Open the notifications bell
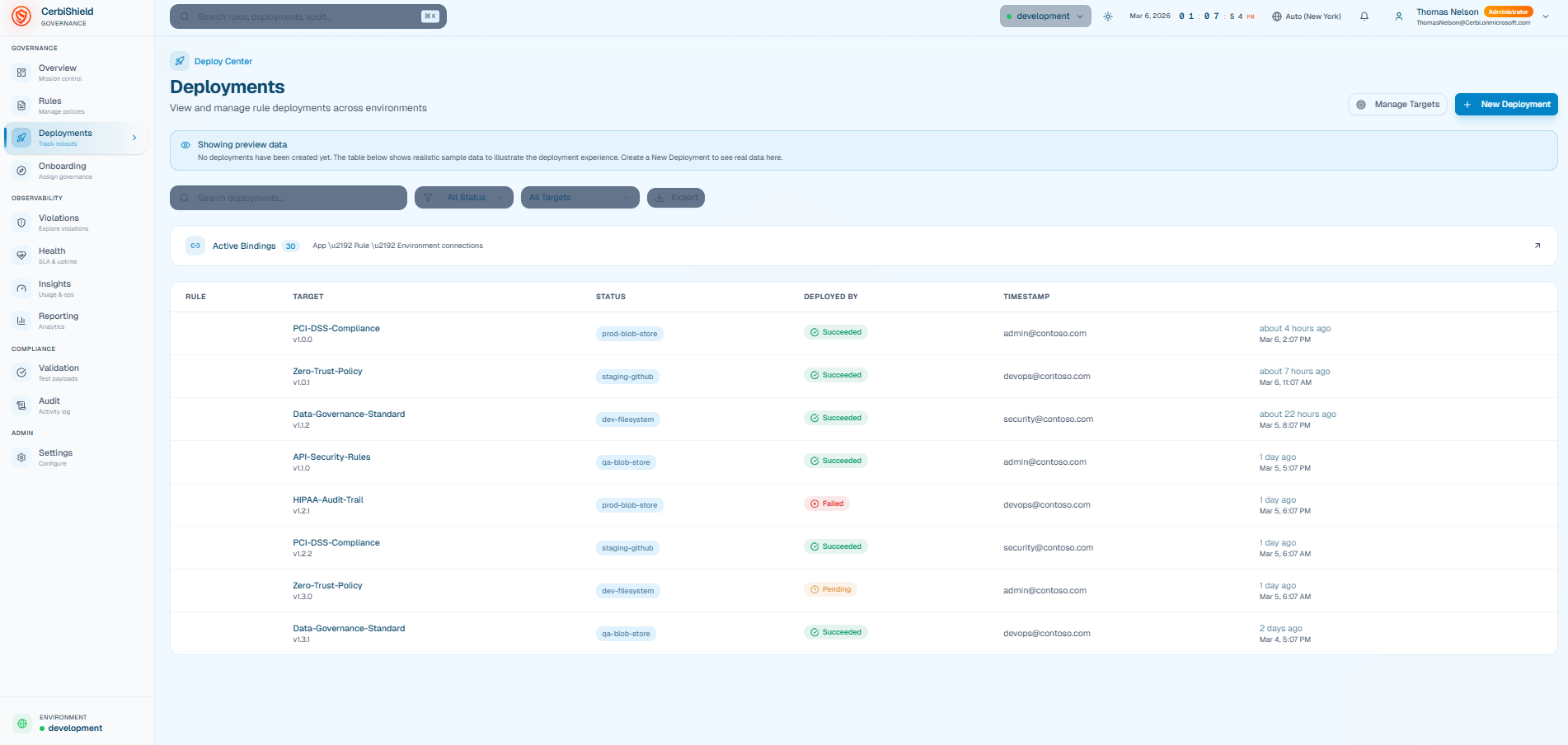Image resolution: width=1568 pixels, height=745 pixels. 1364,16
